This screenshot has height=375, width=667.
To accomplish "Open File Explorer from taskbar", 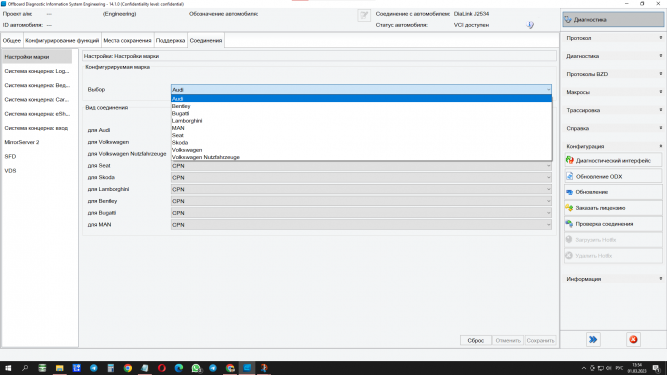I will coord(59,368).
